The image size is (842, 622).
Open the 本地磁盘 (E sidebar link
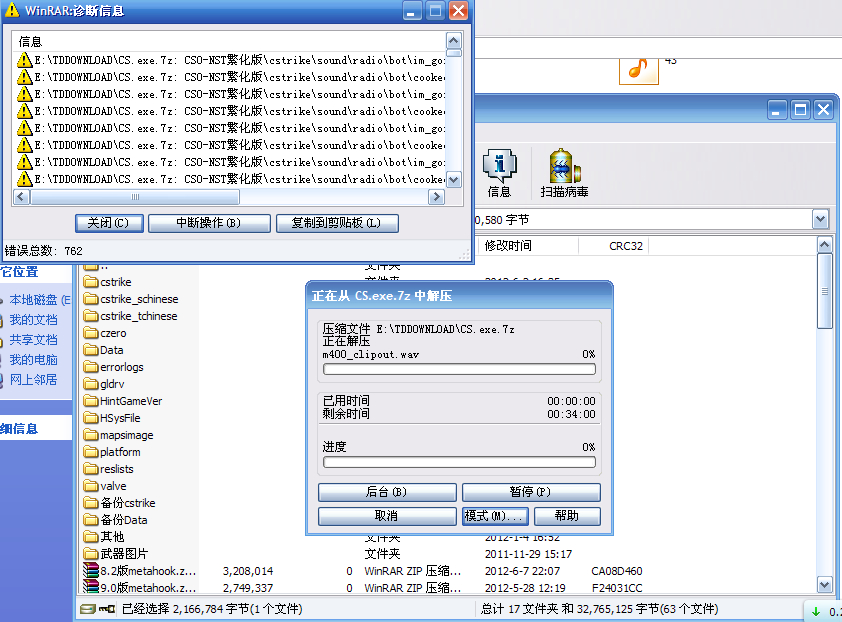pos(40,300)
